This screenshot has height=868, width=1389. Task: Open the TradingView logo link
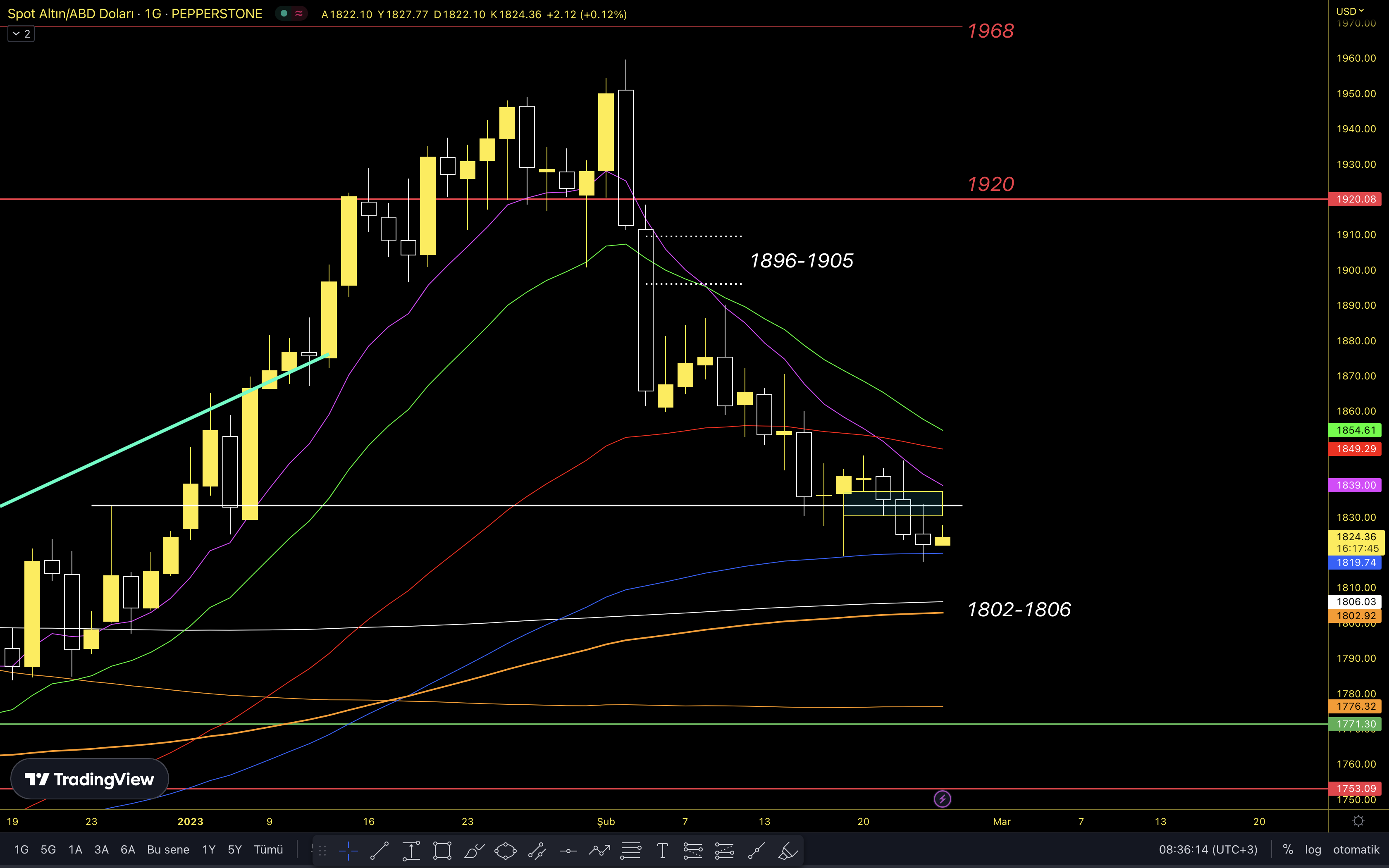pos(90,779)
